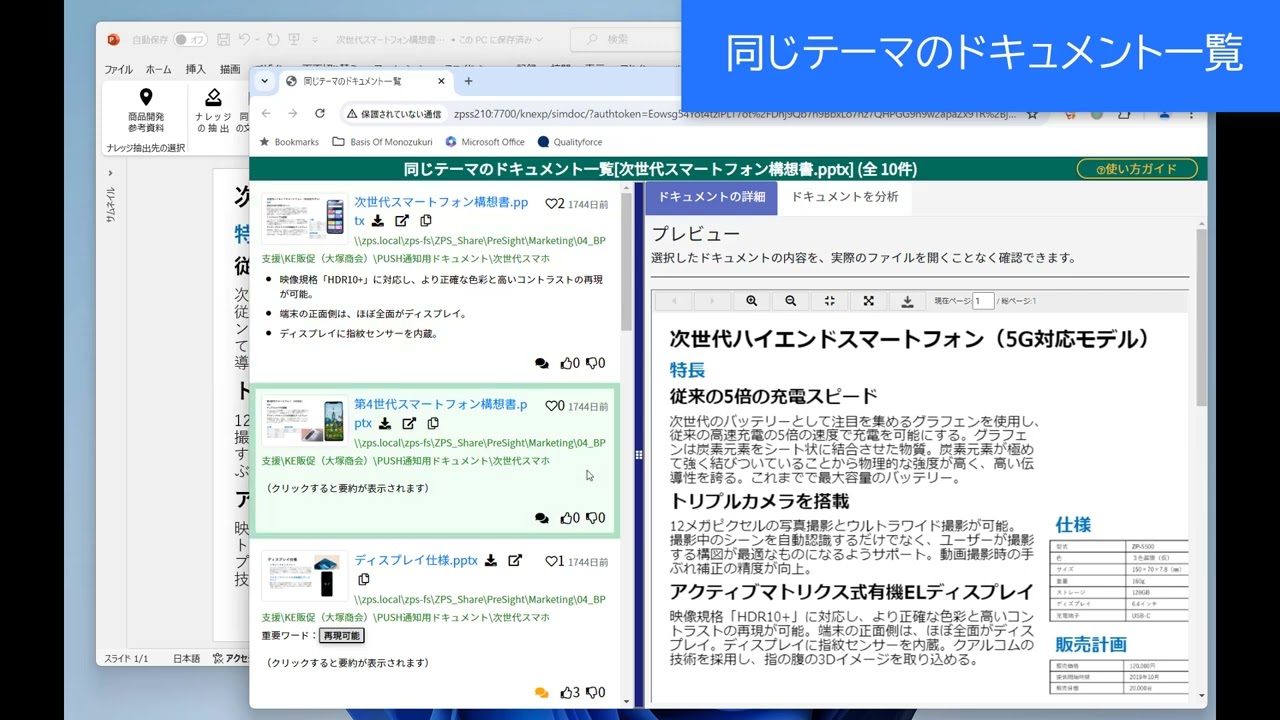This screenshot has width=1280, height=720.
Task: Open the browser tab search chevron
Action: coord(264,81)
